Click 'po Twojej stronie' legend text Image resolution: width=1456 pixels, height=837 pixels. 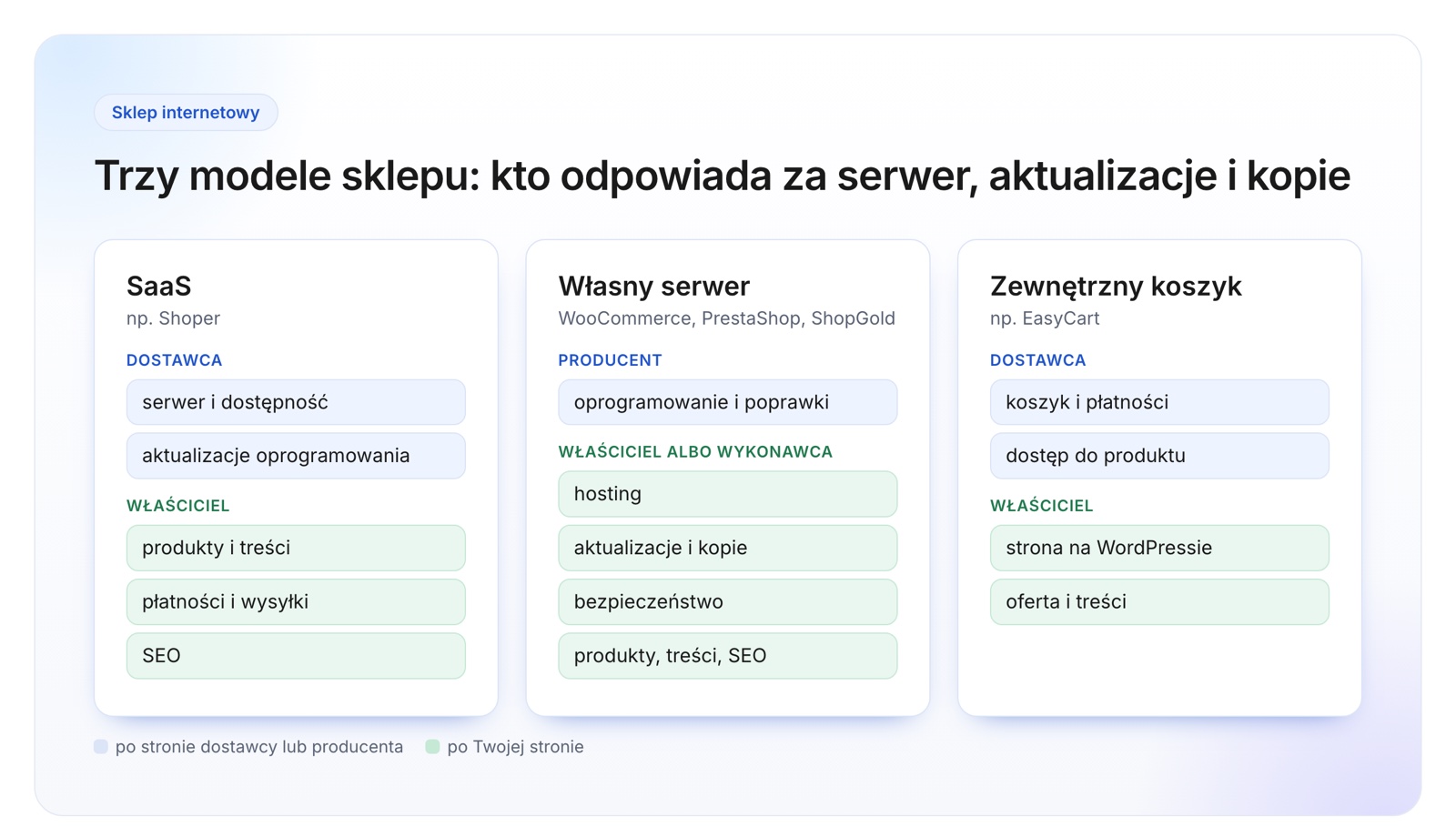515,747
